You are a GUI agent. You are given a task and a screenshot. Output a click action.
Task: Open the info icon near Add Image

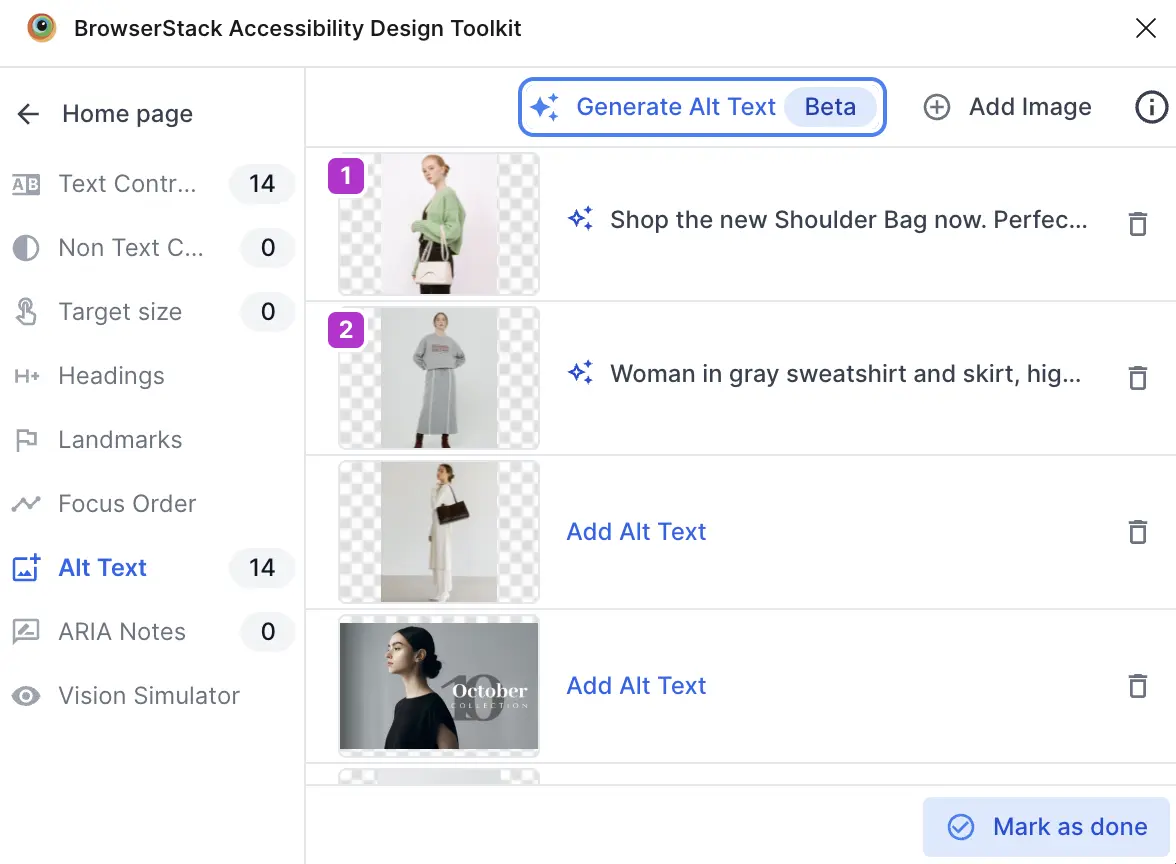coord(1151,106)
